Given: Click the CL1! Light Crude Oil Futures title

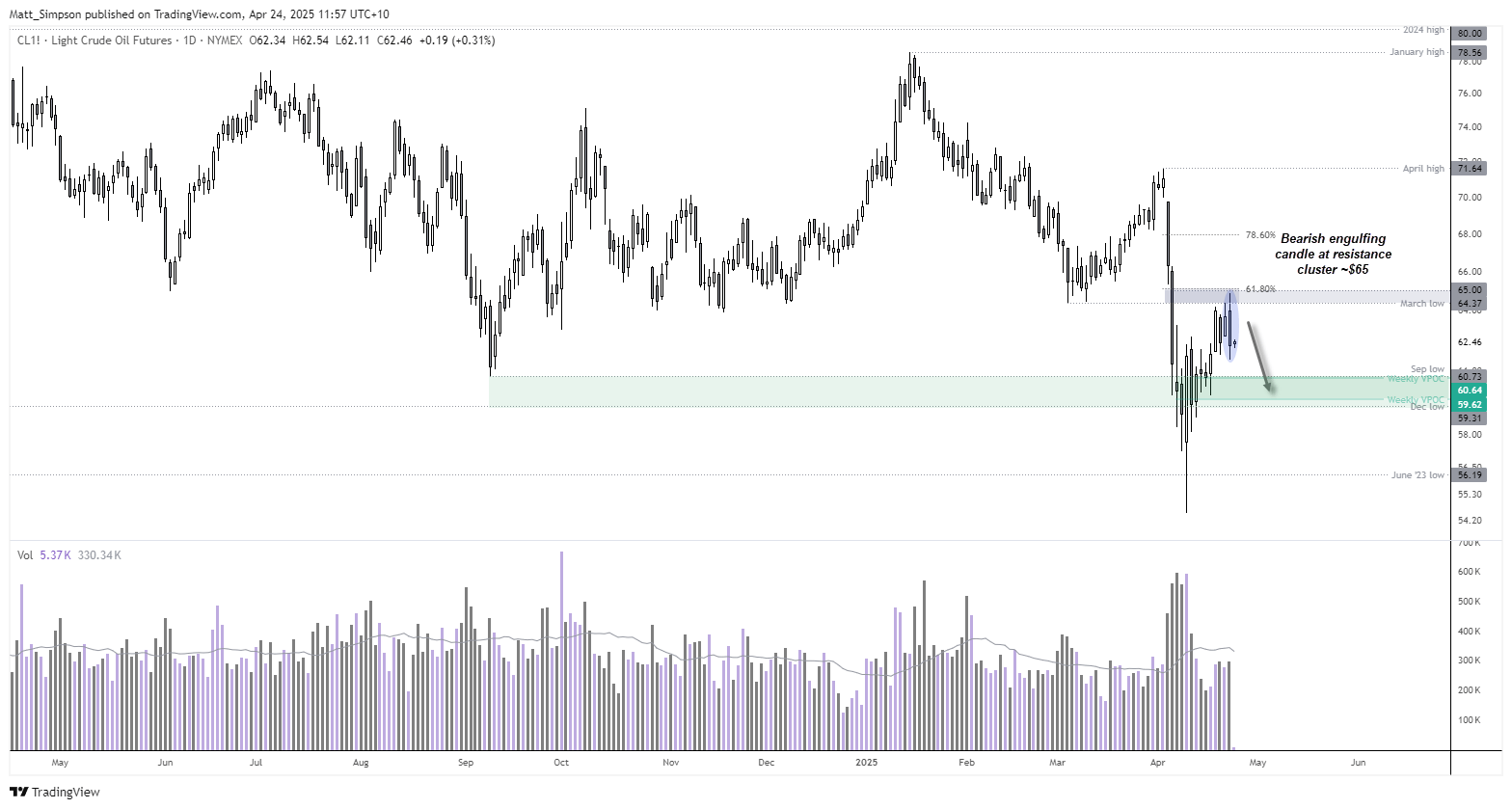Looking at the screenshot, I should tap(94, 40).
